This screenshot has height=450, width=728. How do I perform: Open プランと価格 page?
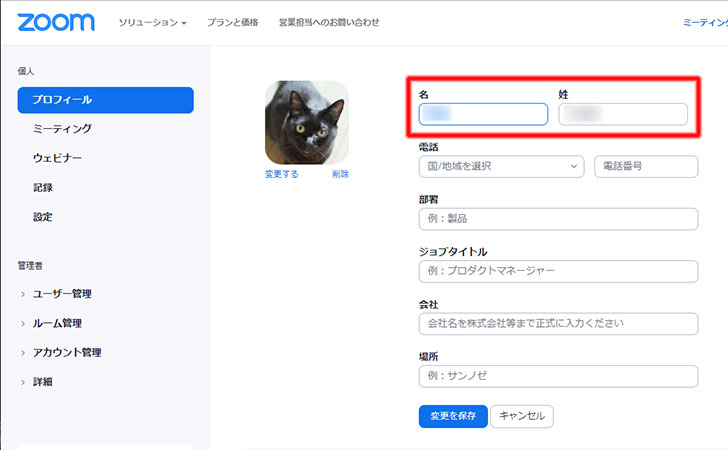[x=232, y=22]
